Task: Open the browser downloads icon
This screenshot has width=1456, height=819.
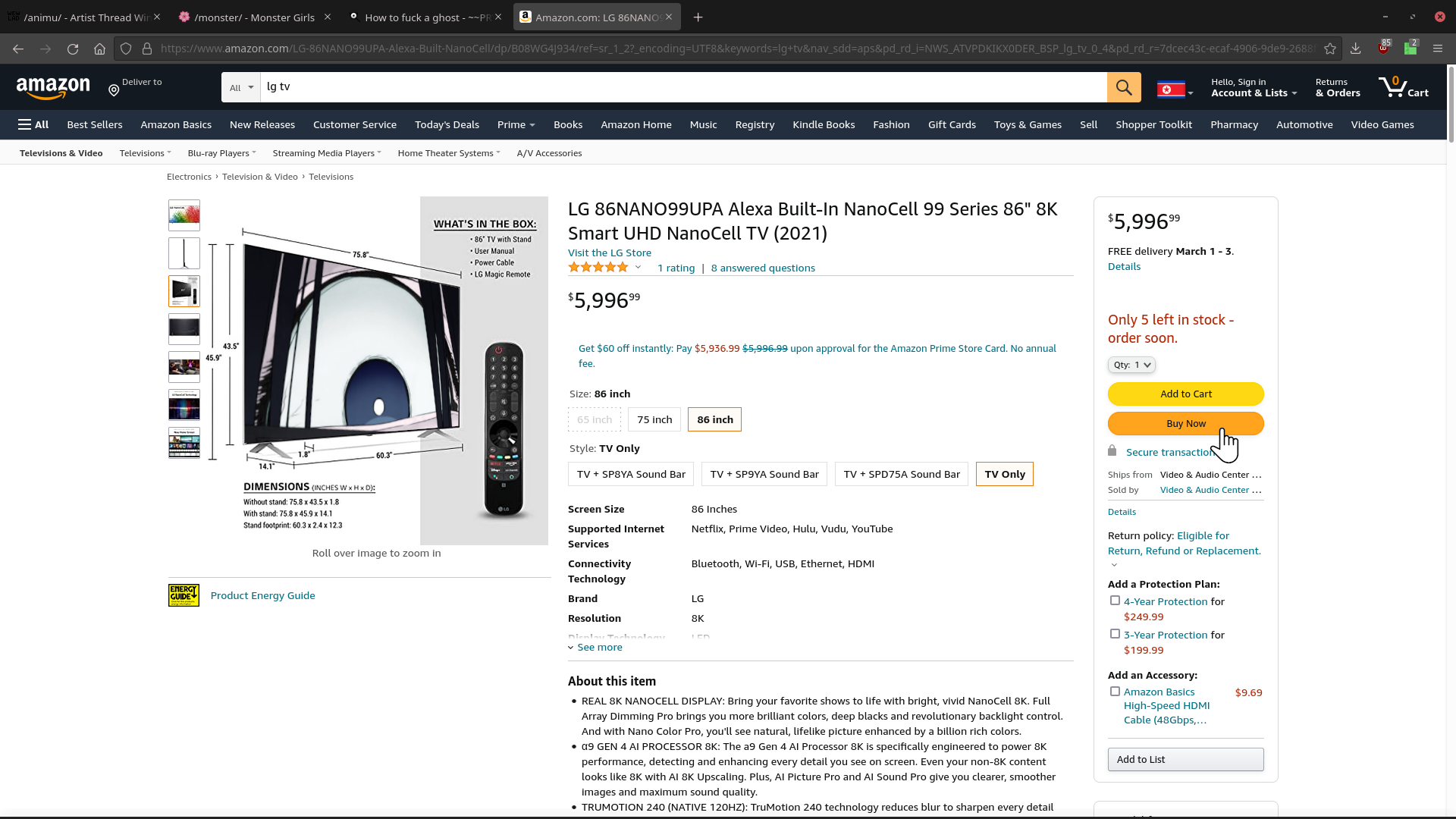Action: pyautogui.click(x=1356, y=49)
